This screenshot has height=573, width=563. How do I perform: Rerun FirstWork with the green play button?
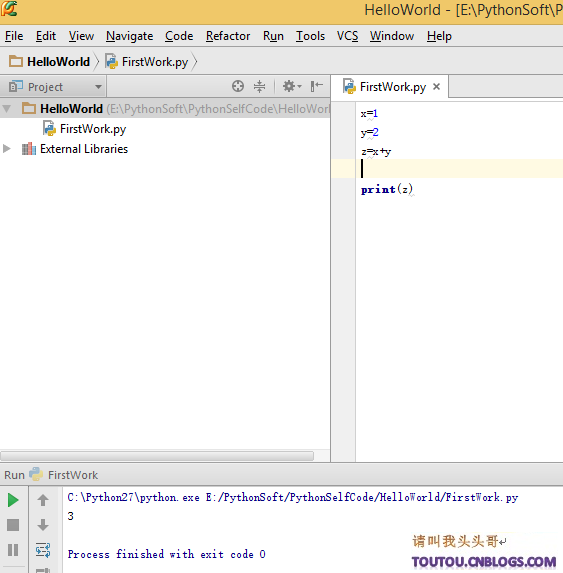click(13, 500)
